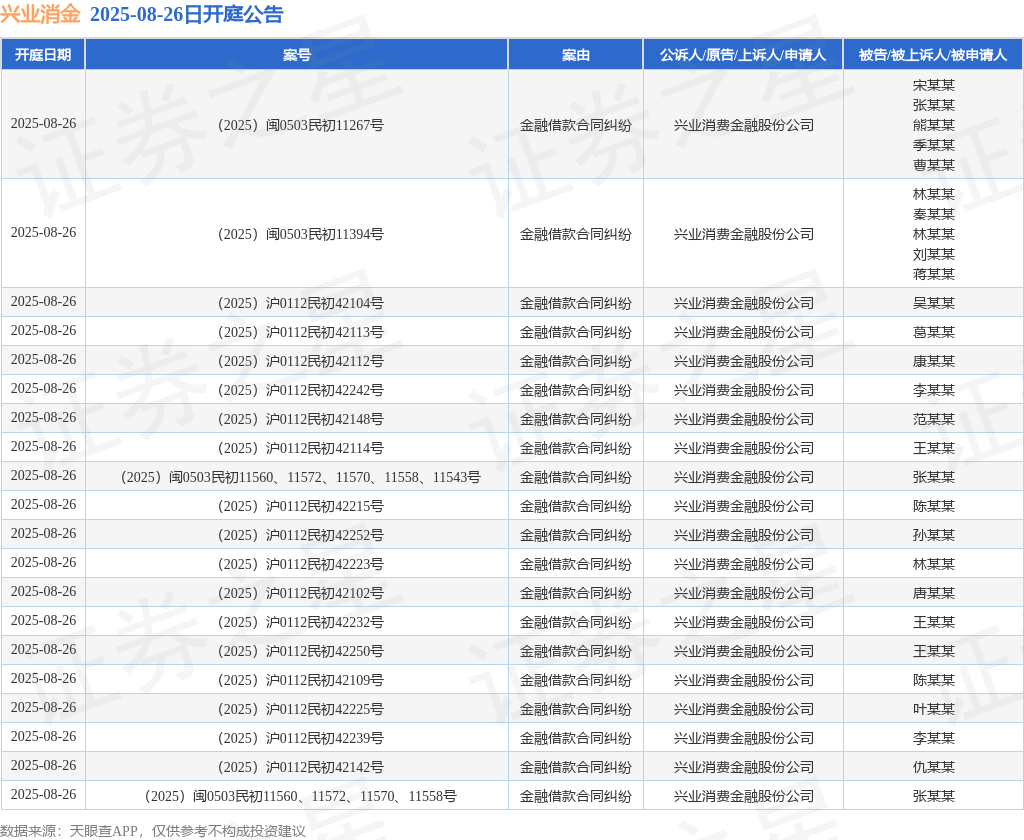Viewport: 1024px width, 840px height.
Task: Click the 数据来源 天眼查APP footer text
Action: [x=153, y=831]
